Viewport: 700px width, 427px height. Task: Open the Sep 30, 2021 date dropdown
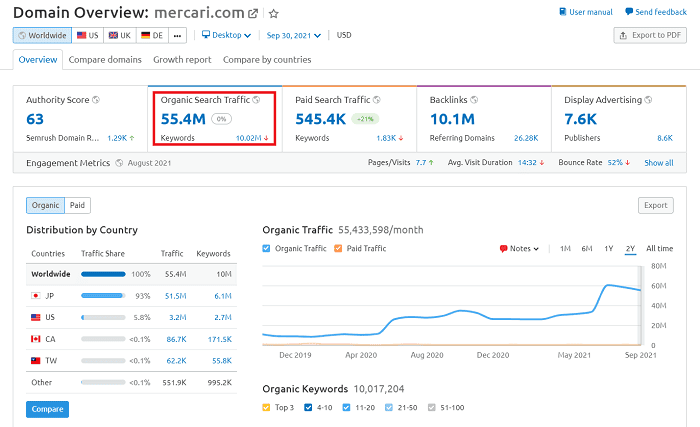point(294,35)
